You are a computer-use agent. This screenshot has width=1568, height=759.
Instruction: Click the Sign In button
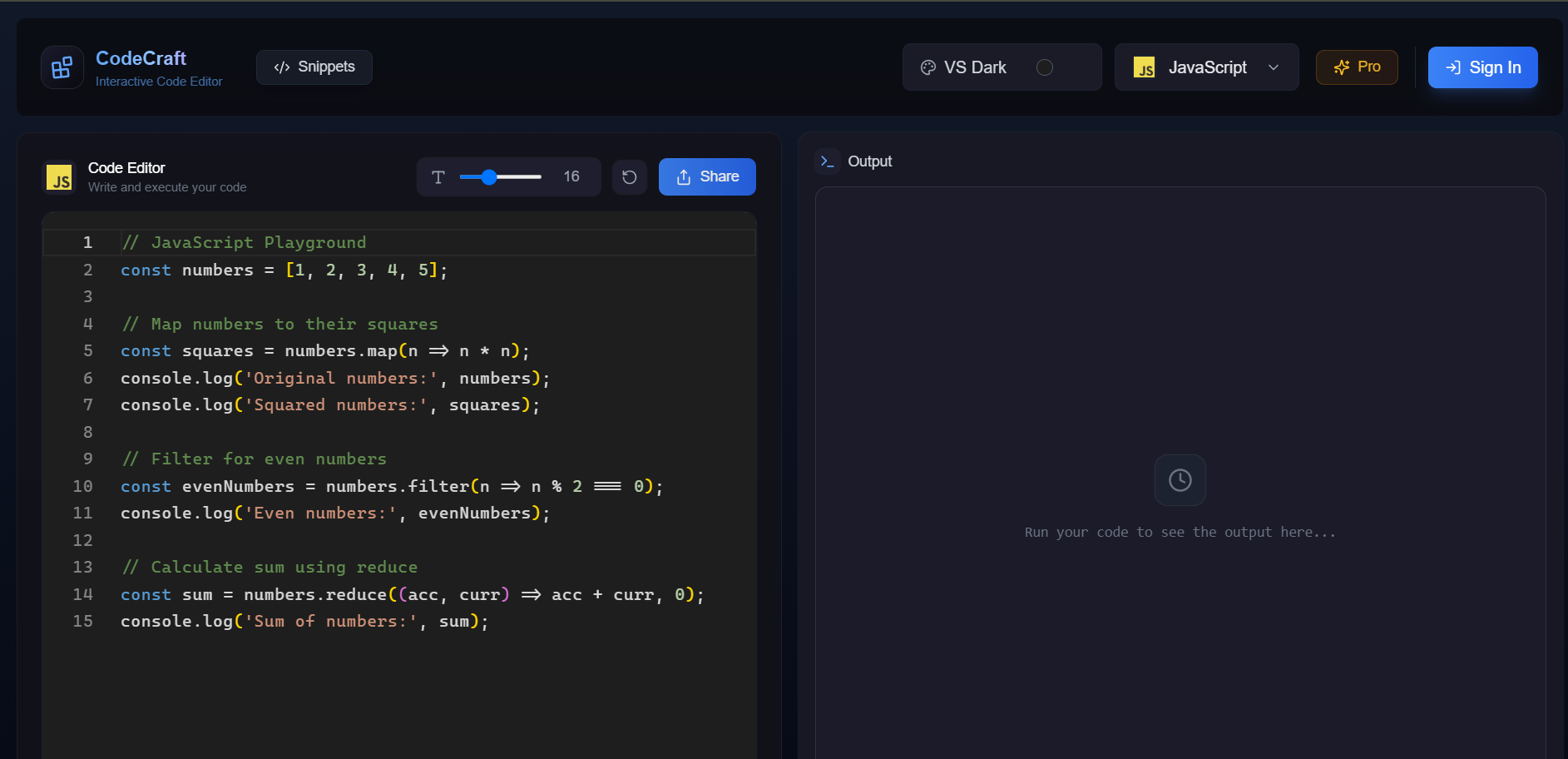[1483, 67]
